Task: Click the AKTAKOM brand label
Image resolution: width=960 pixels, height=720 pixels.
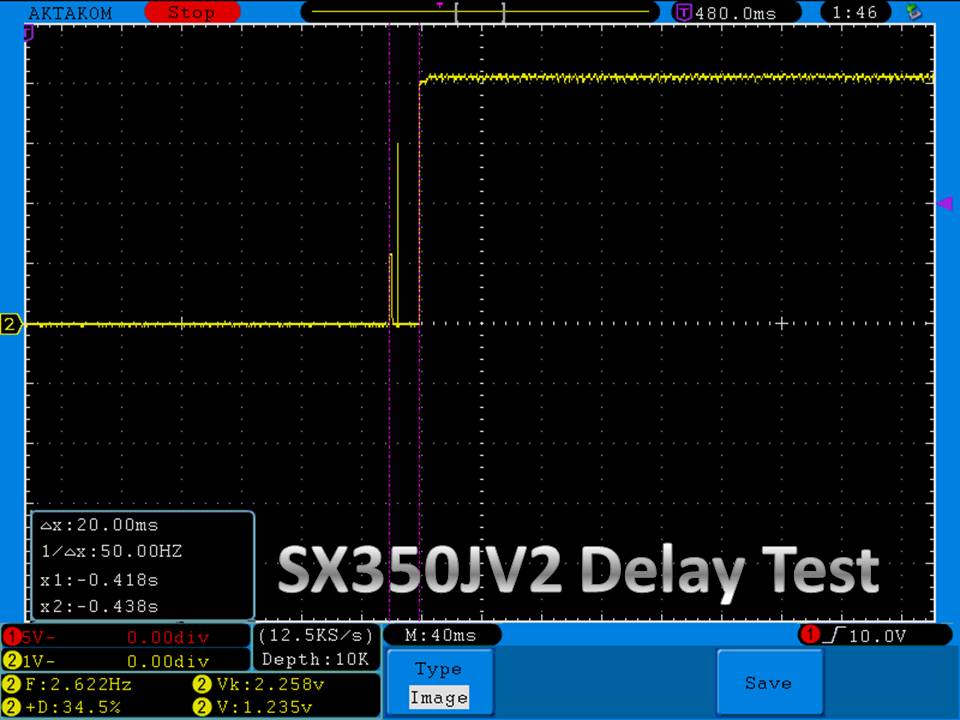Action: point(70,13)
